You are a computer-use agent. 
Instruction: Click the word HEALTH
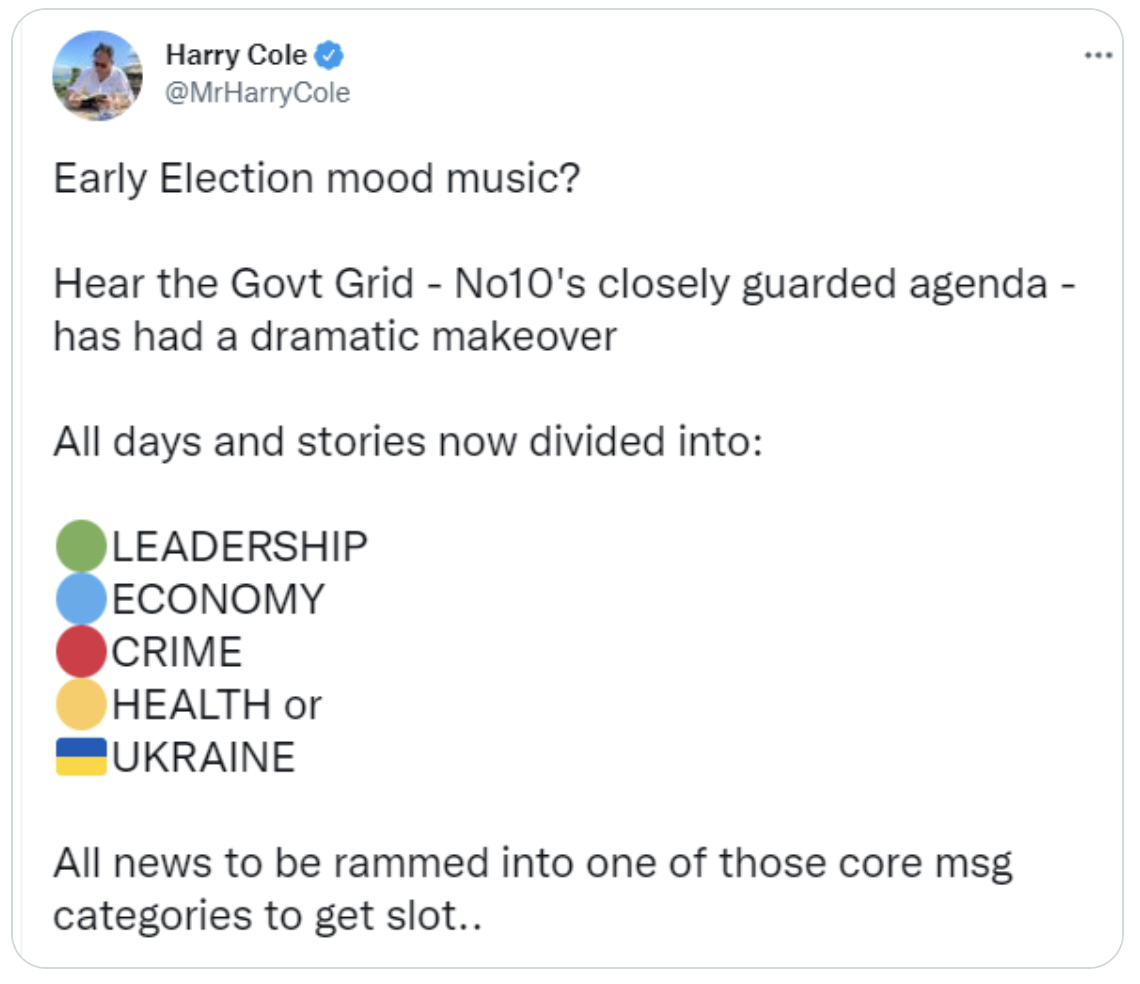[191, 706]
